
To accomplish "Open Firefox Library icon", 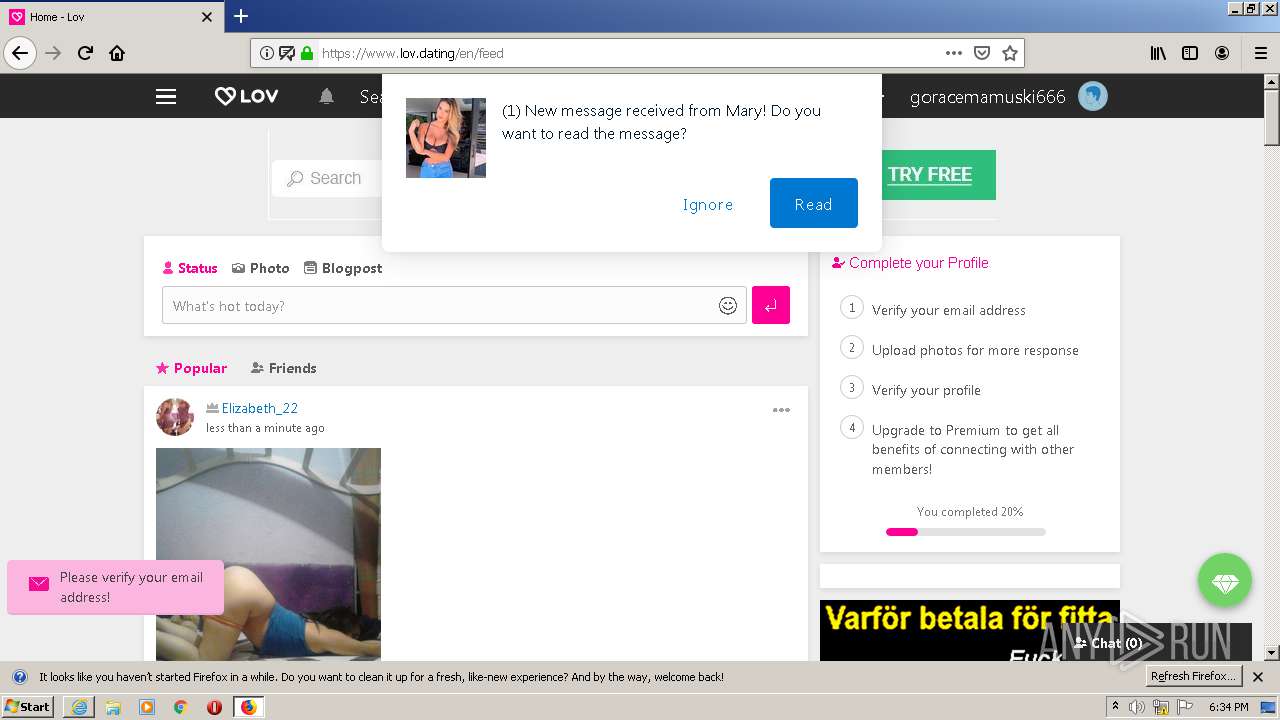I will point(1158,53).
